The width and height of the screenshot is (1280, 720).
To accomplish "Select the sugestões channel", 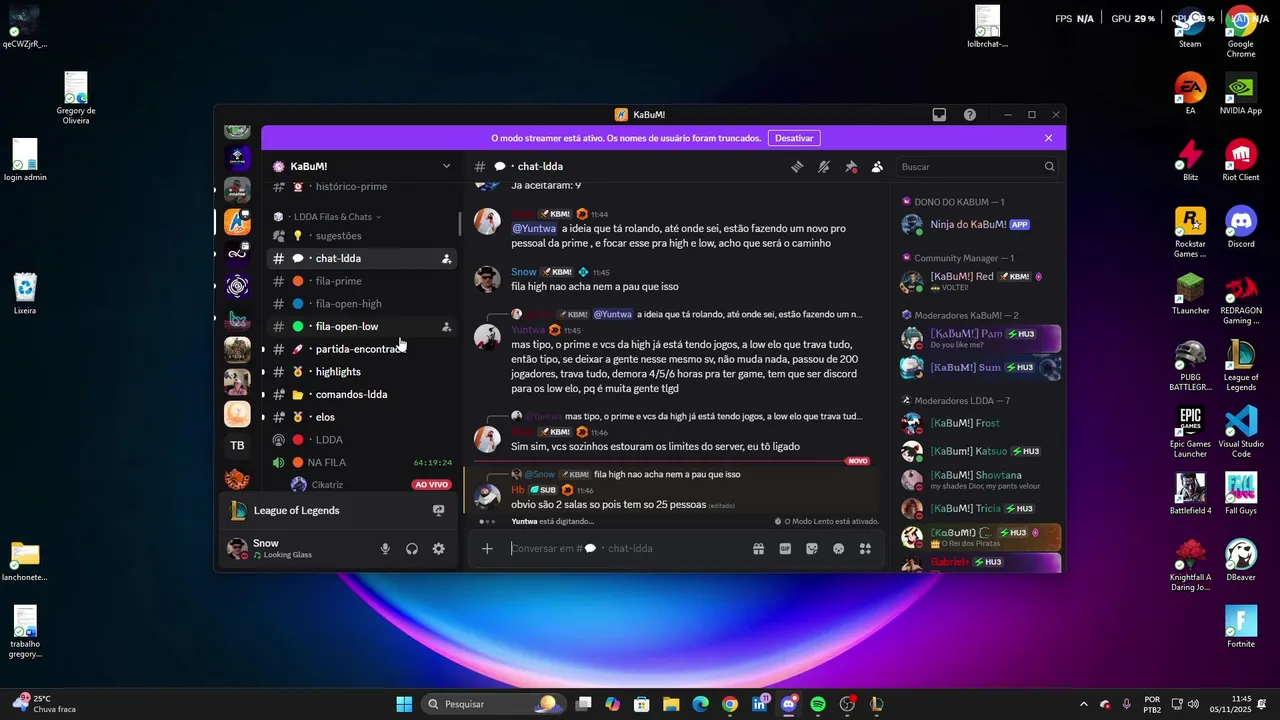I will pos(362,236).
